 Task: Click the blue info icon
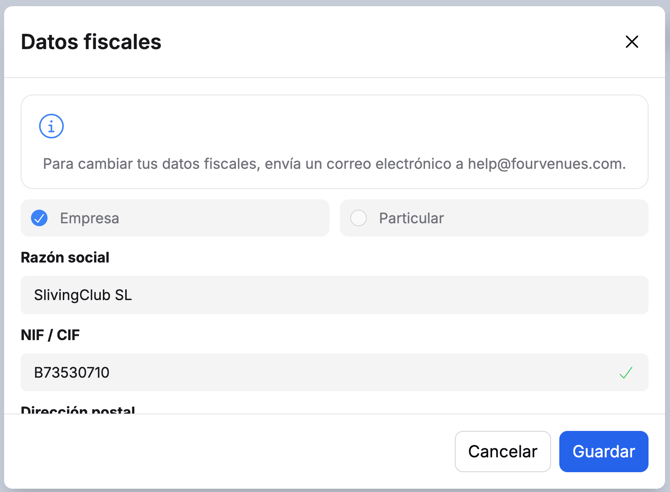[x=51, y=126]
